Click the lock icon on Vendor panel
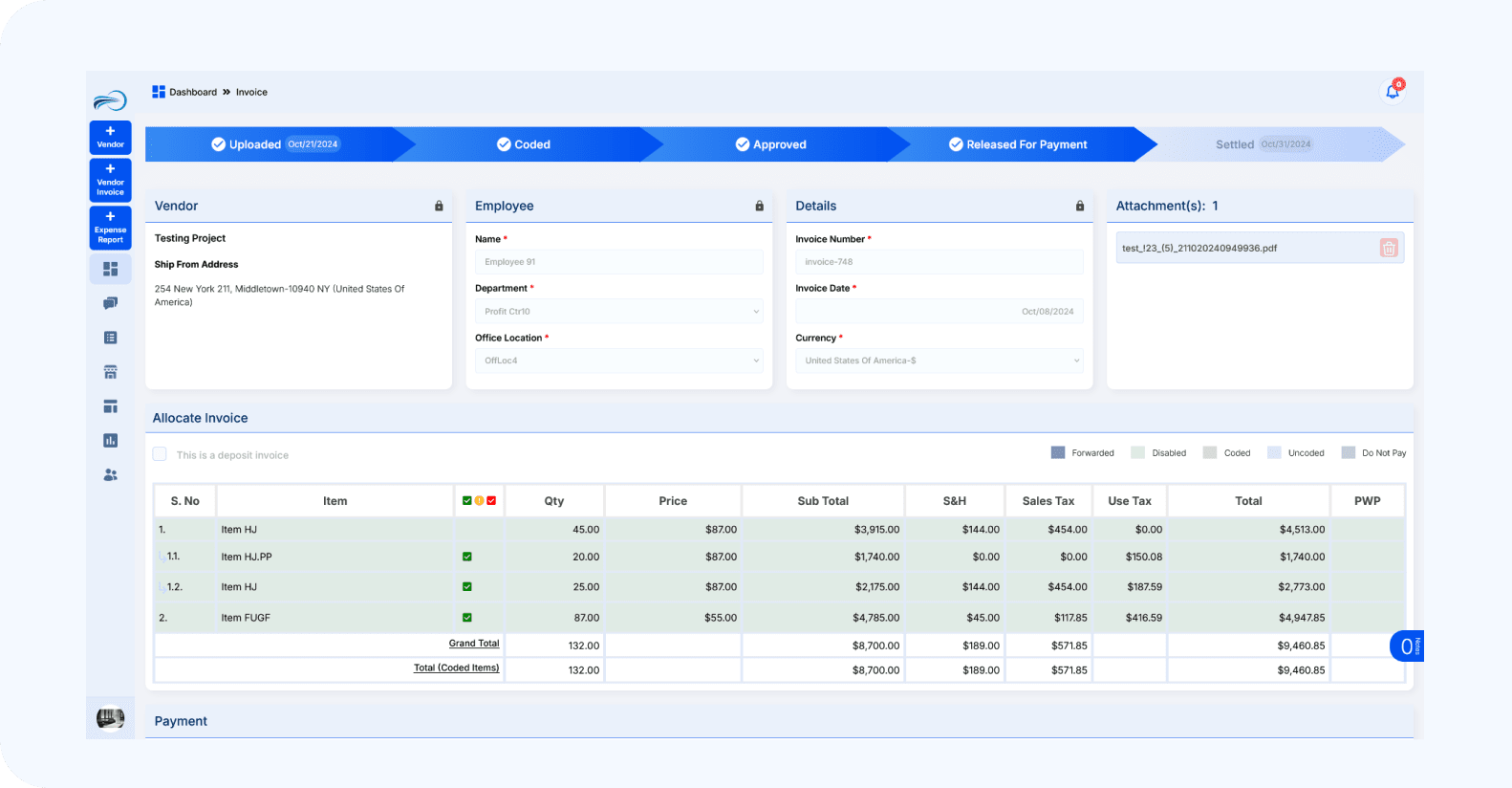The image size is (1512, 788). 440,206
